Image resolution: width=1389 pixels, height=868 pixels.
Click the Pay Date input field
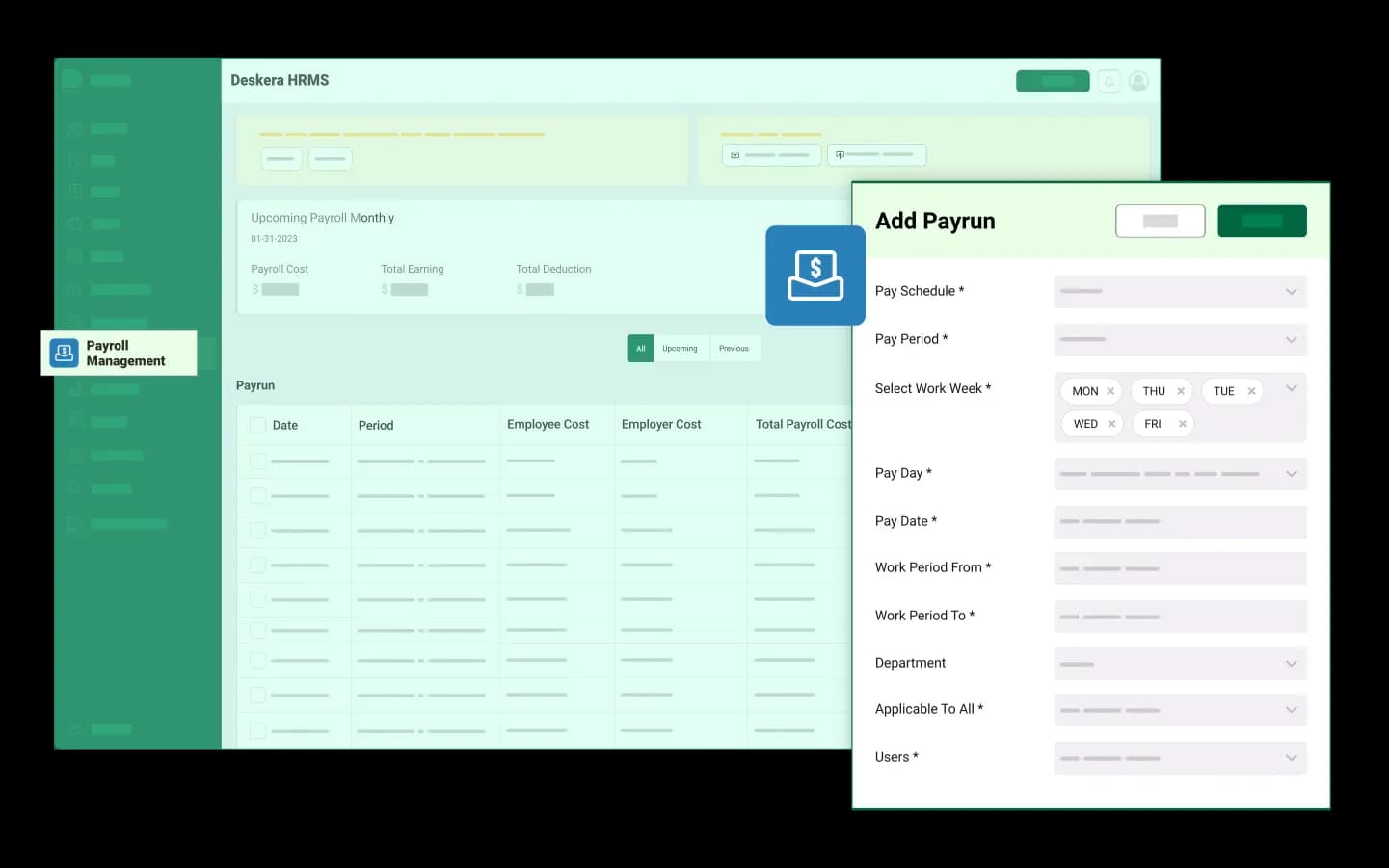[1180, 522]
